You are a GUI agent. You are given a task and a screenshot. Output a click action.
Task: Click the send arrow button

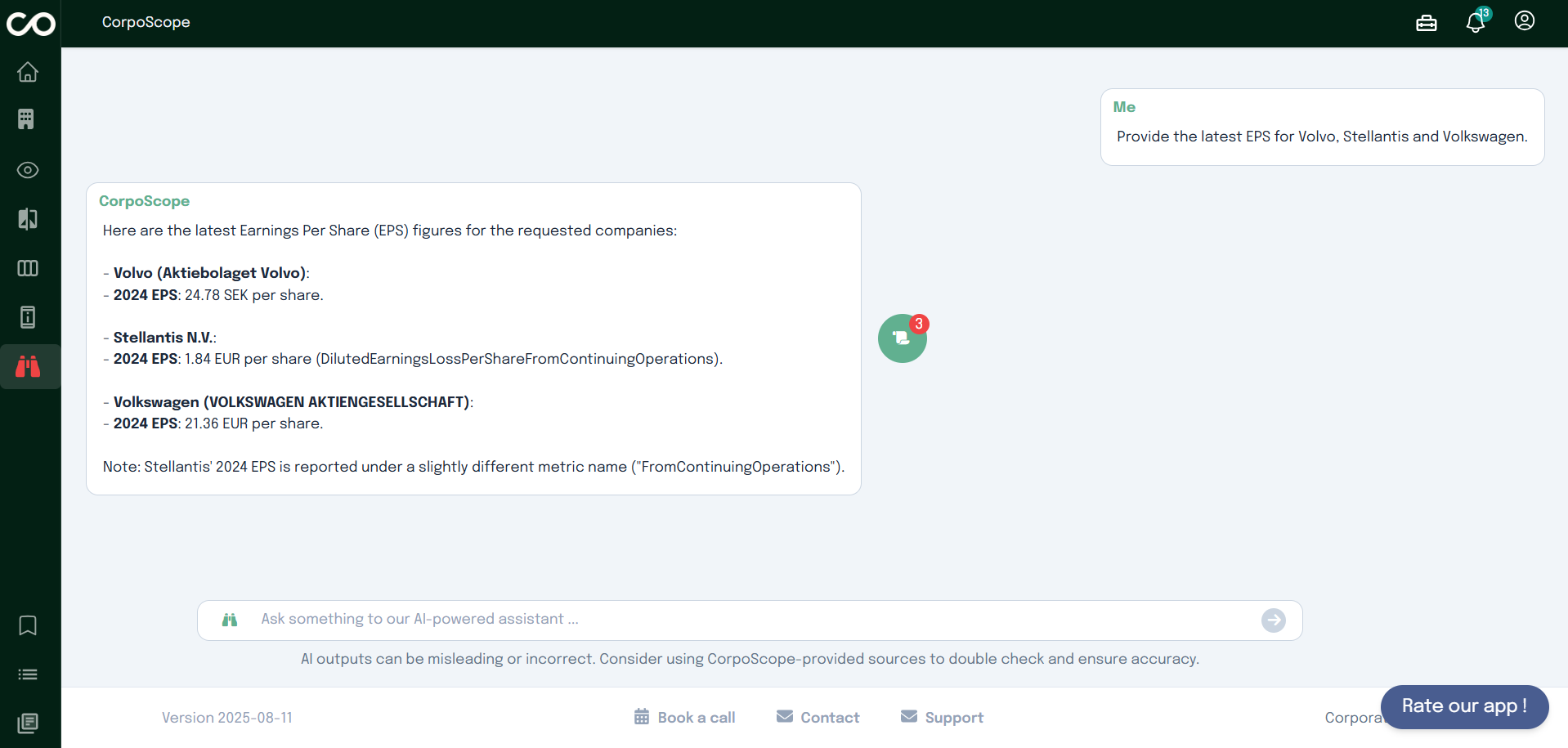click(x=1273, y=620)
